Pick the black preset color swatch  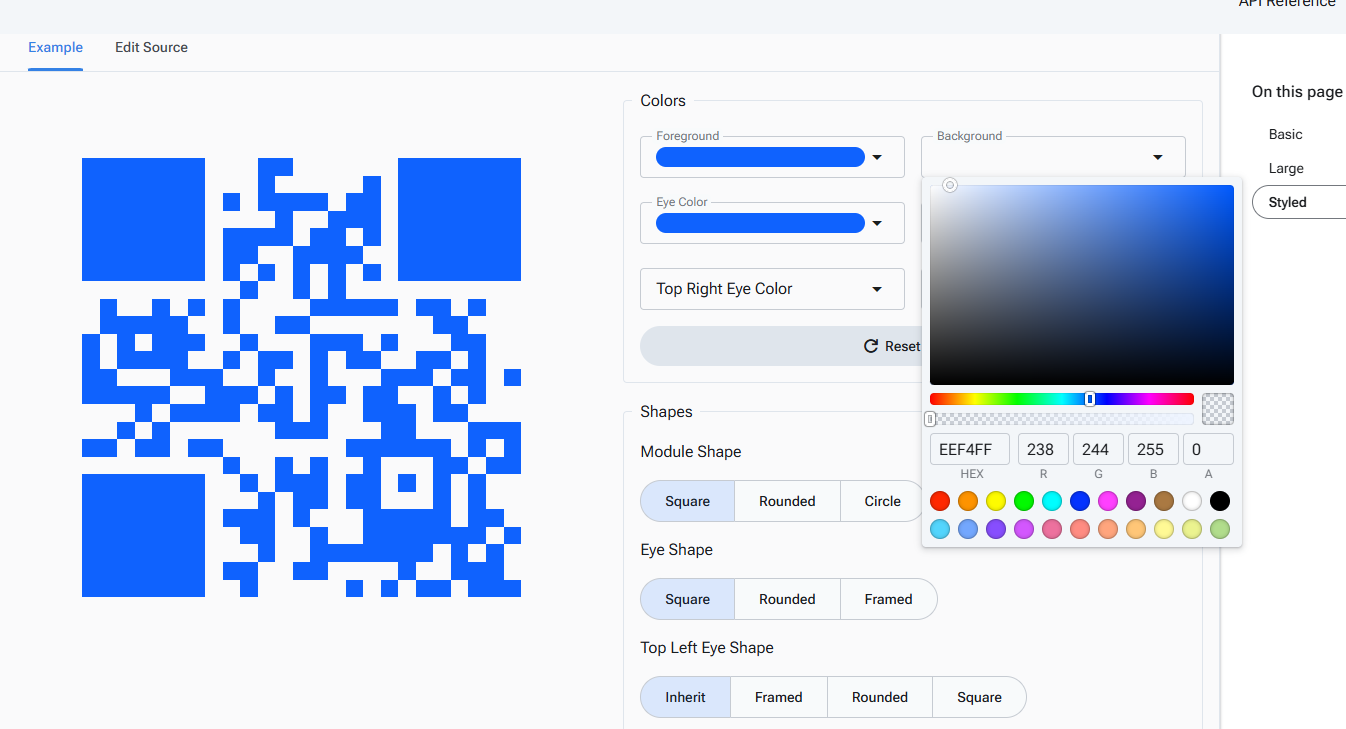(x=1220, y=501)
